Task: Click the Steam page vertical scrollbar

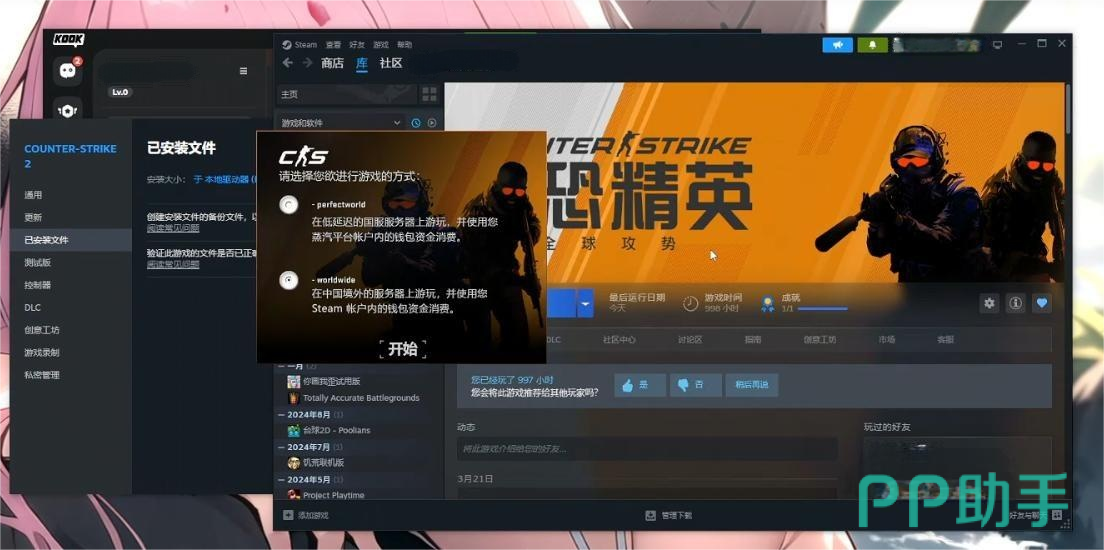Action: (x=1067, y=109)
